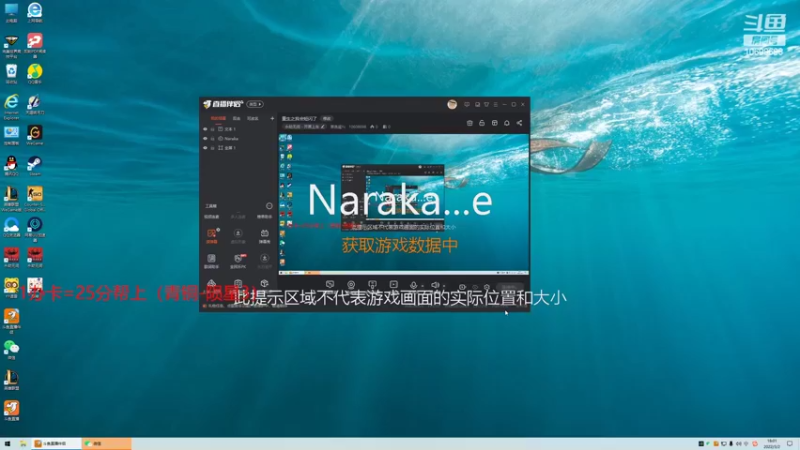Open WeGame desktop shortcut
This screenshot has height=450, width=800.
(x=35, y=135)
